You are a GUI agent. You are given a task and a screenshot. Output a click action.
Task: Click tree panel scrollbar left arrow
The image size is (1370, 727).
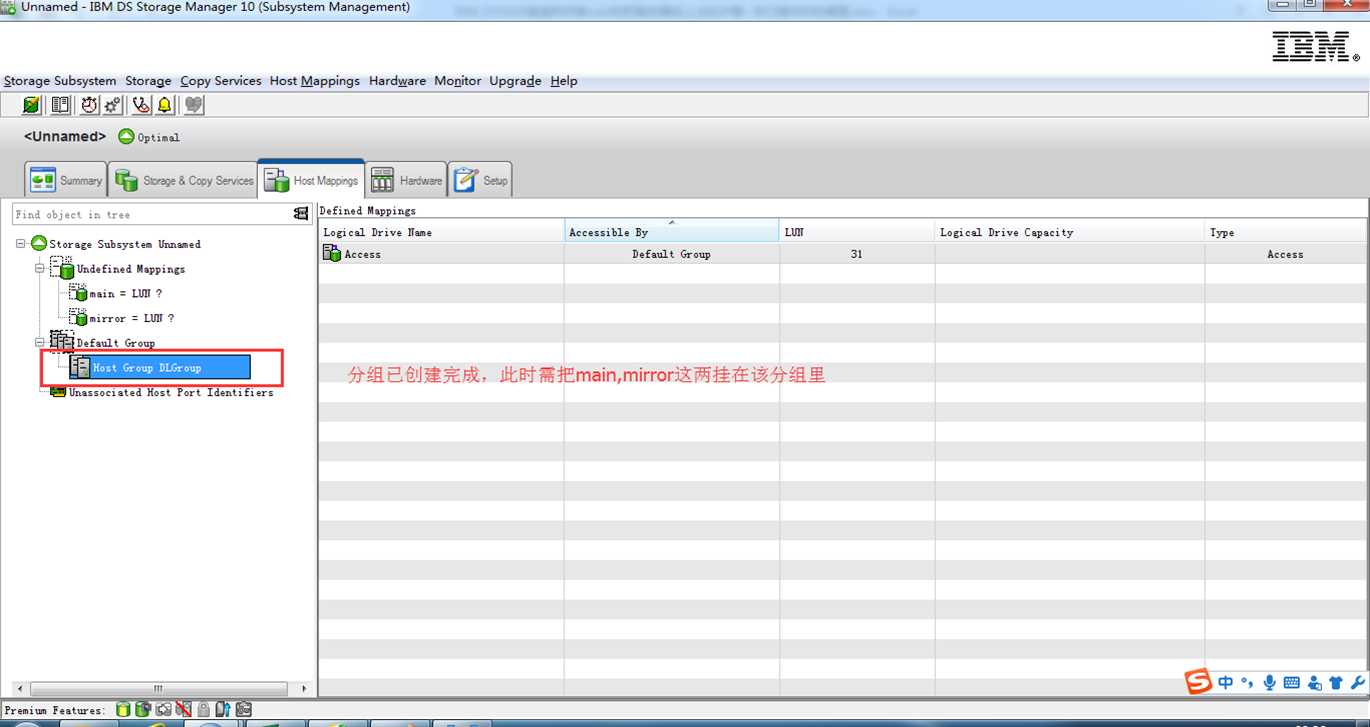(20, 689)
